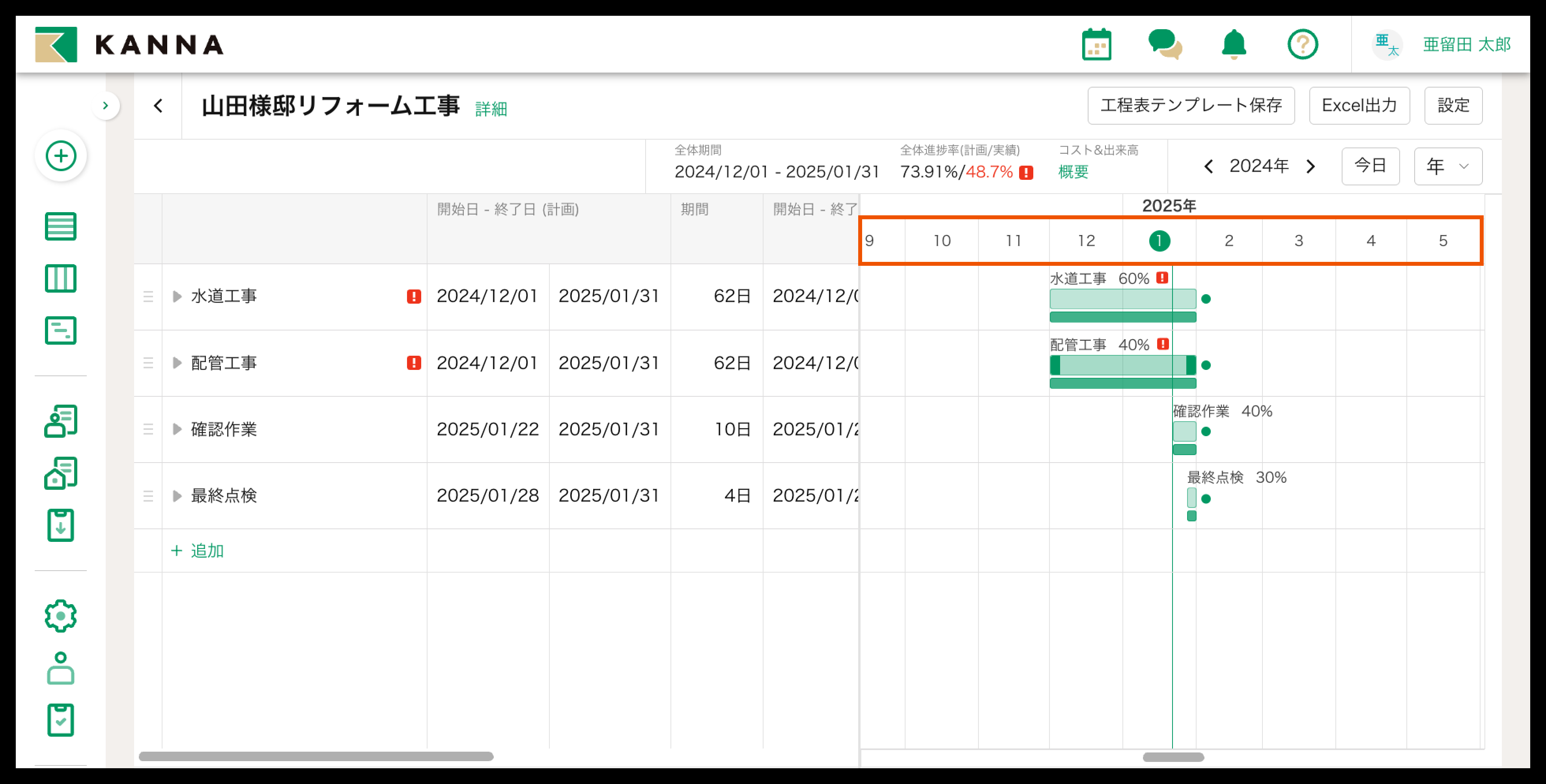Open the help question mark icon

click(1302, 45)
